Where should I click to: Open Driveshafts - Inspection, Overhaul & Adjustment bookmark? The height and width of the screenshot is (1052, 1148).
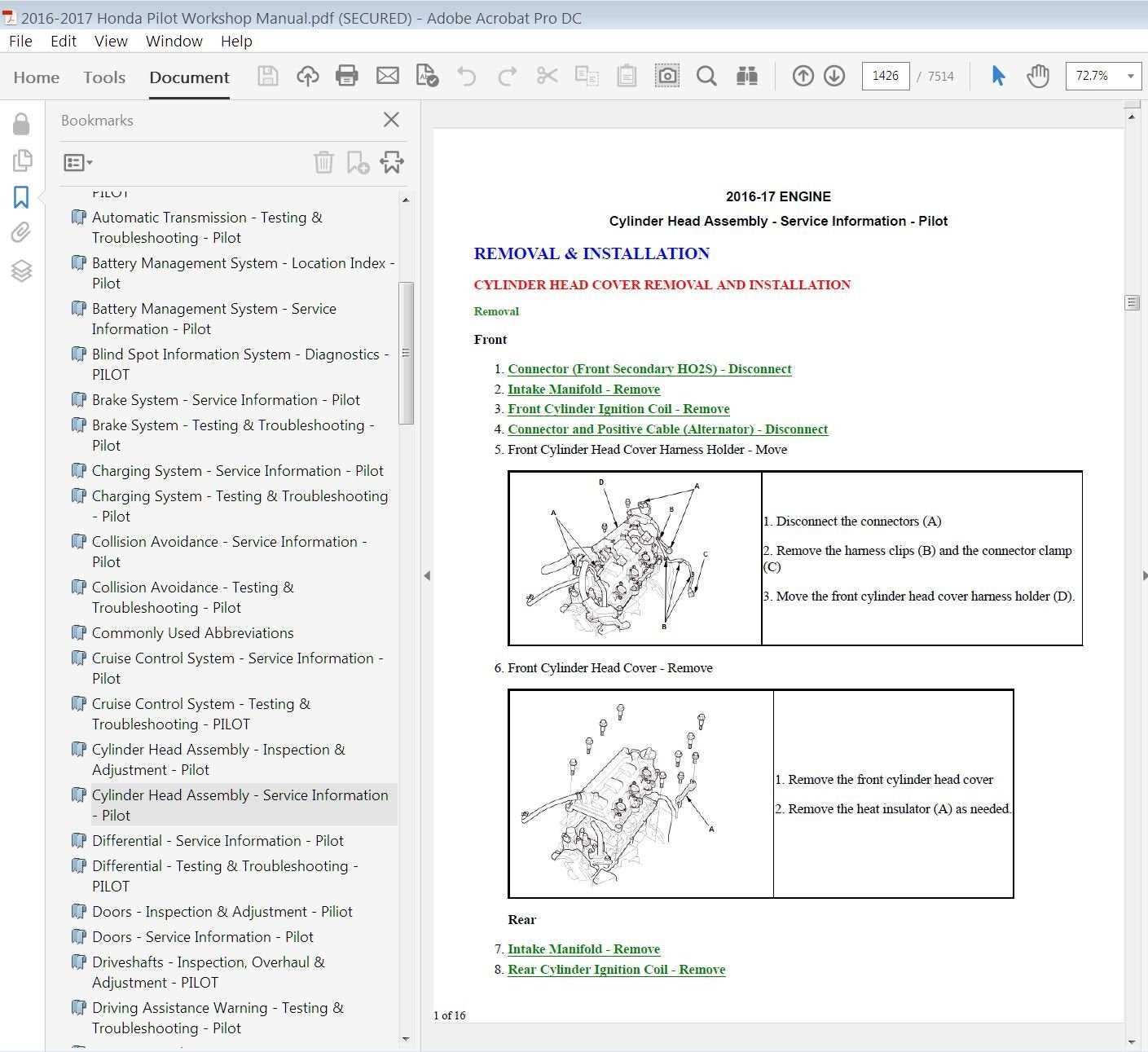[x=209, y=972]
